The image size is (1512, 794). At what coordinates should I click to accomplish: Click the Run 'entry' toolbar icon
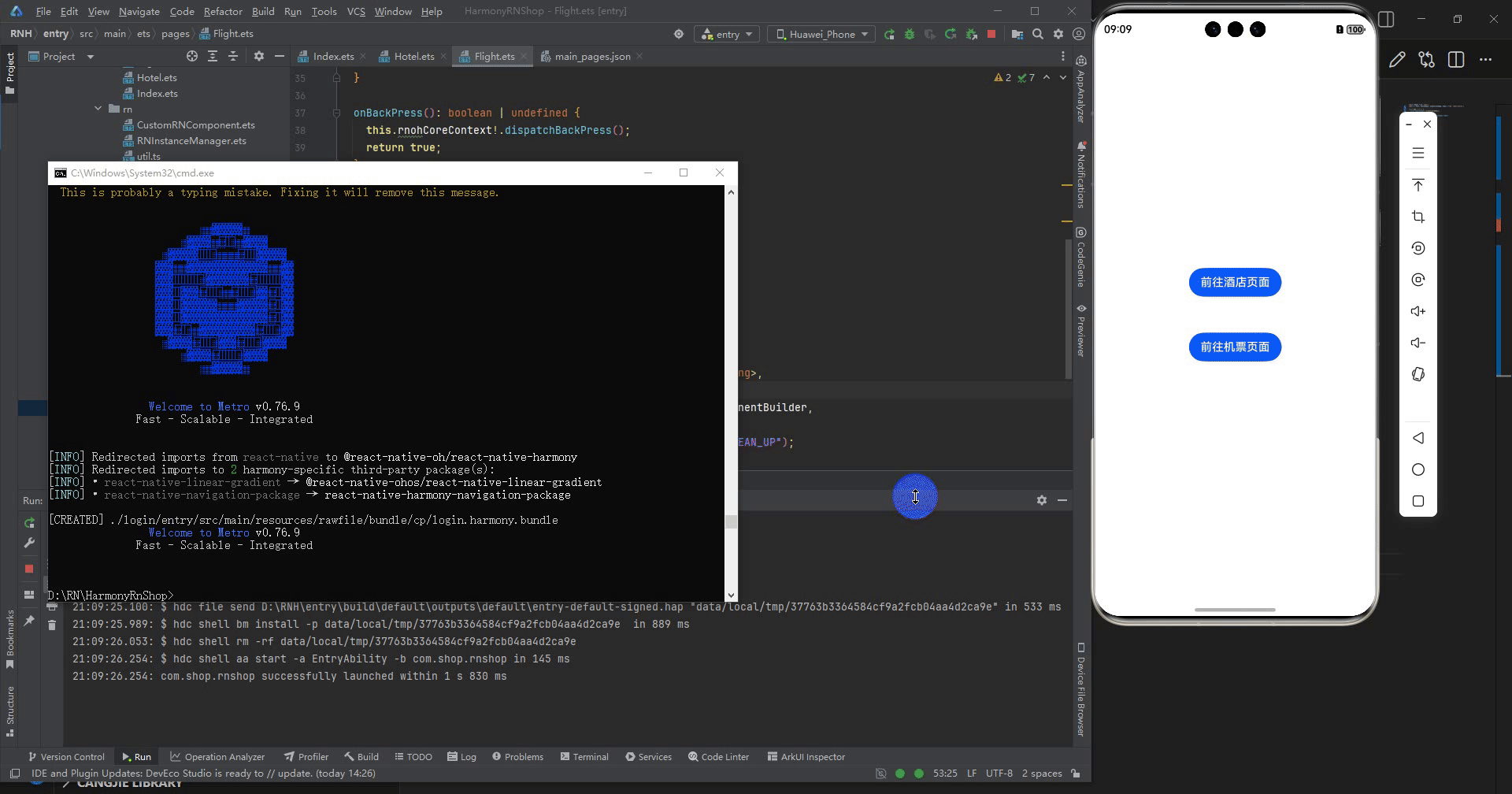889,35
